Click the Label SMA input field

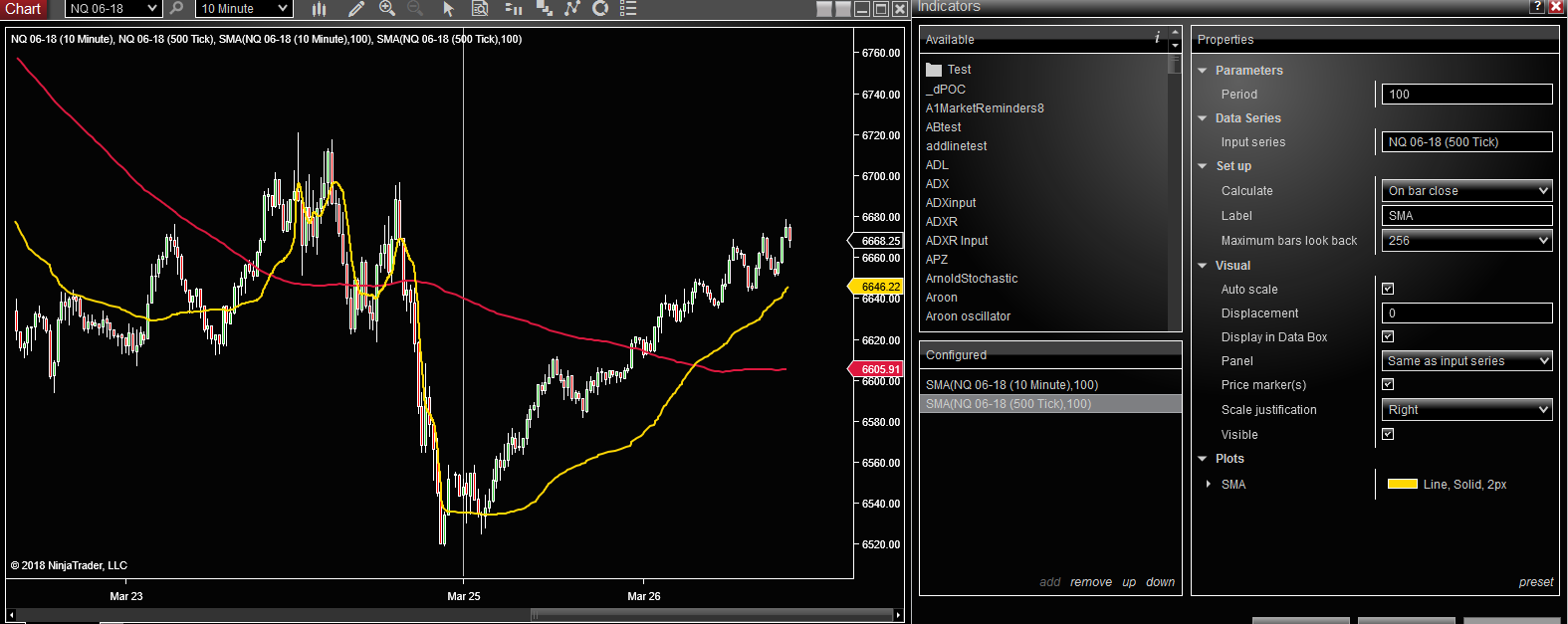(x=1466, y=215)
